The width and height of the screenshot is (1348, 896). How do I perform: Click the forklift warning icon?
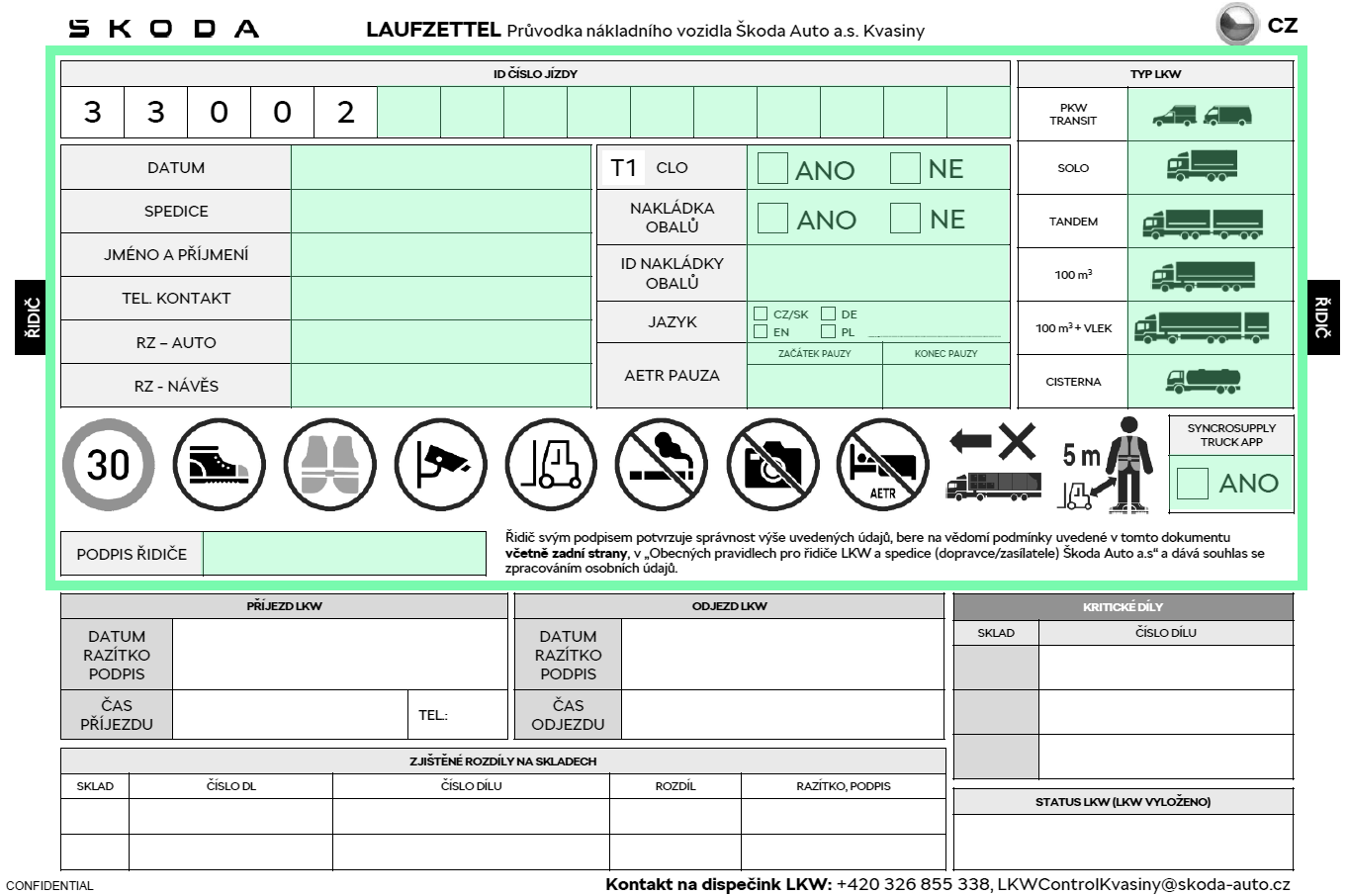coord(551,464)
